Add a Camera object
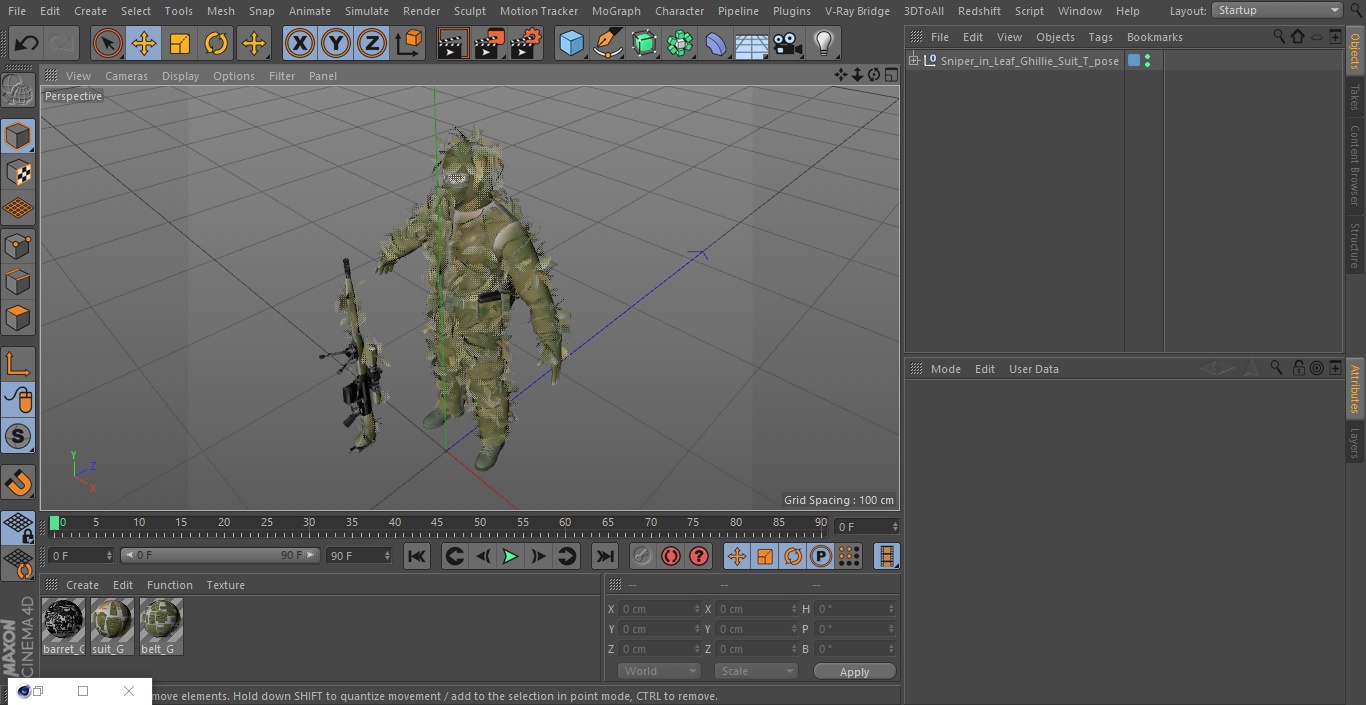Image resolution: width=1366 pixels, height=705 pixels. point(788,44)
